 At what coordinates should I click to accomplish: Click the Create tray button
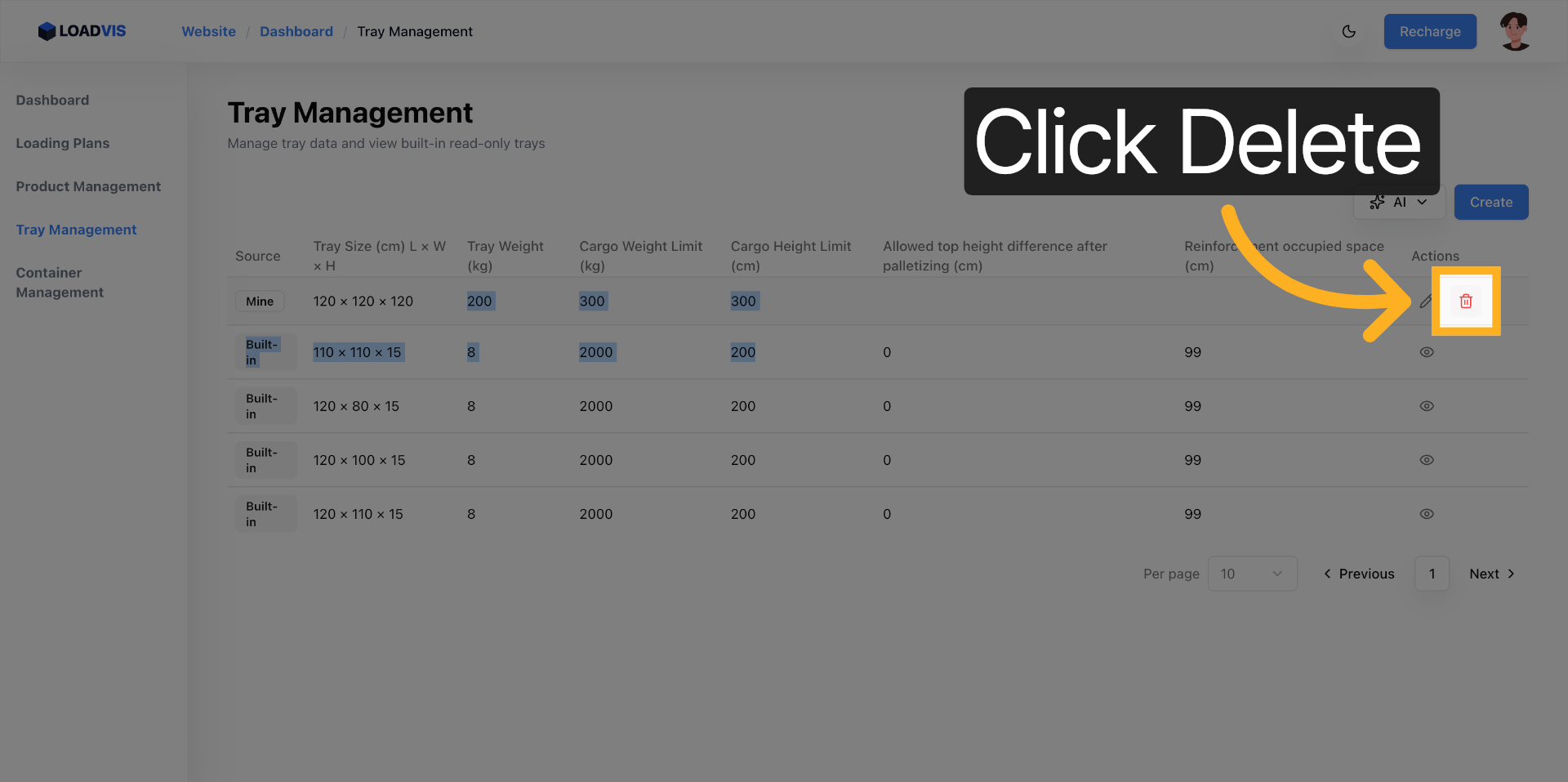click(1490, 202)
